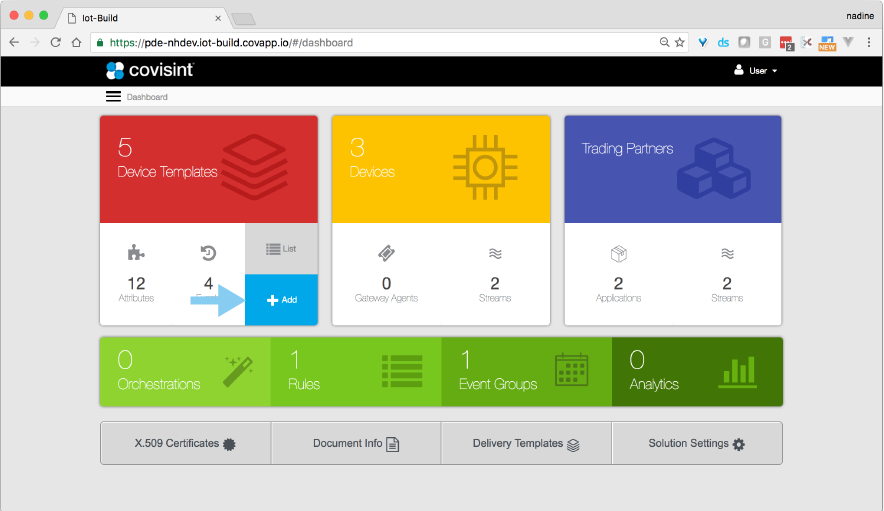
Task: Click the Device Templates stack icon
Action: [253, 167]
